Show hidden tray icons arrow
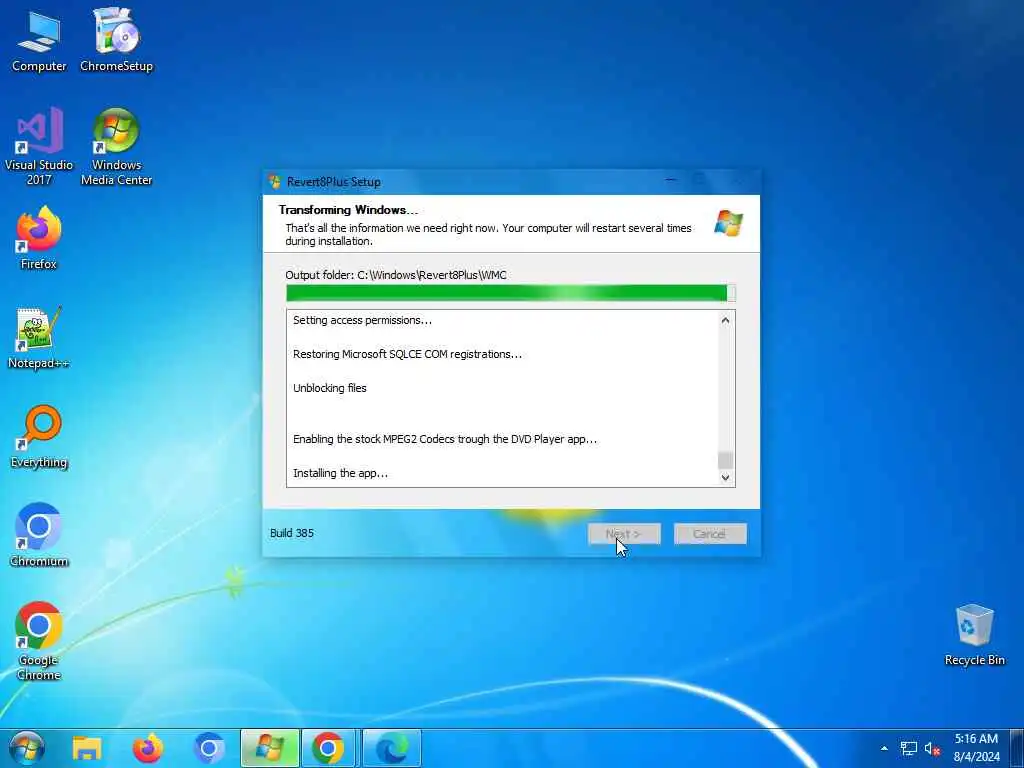Image resolution: width=1024 pixels, height=768 pixels. [x=884, y=748]
